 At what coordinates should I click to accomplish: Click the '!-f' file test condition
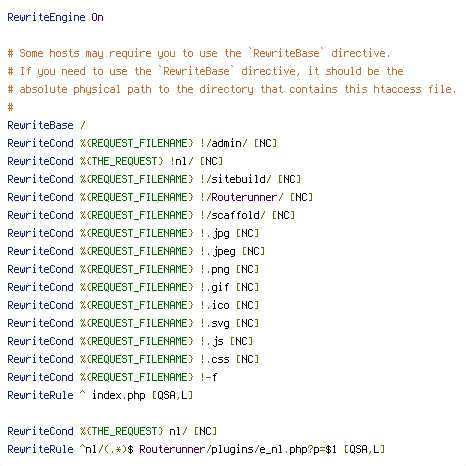point(209,377)
